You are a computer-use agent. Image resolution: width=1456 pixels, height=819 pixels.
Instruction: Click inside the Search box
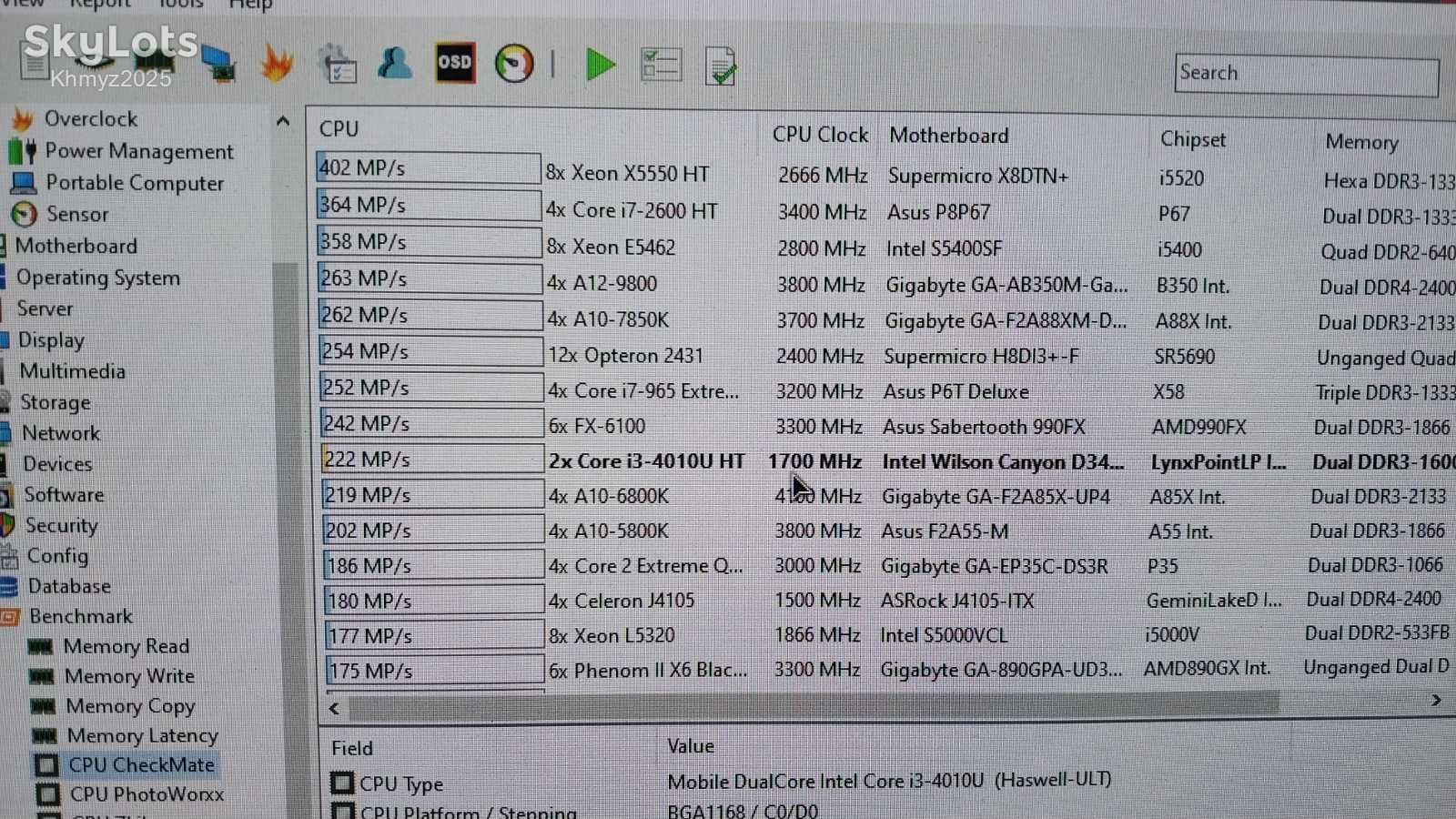1307,75
